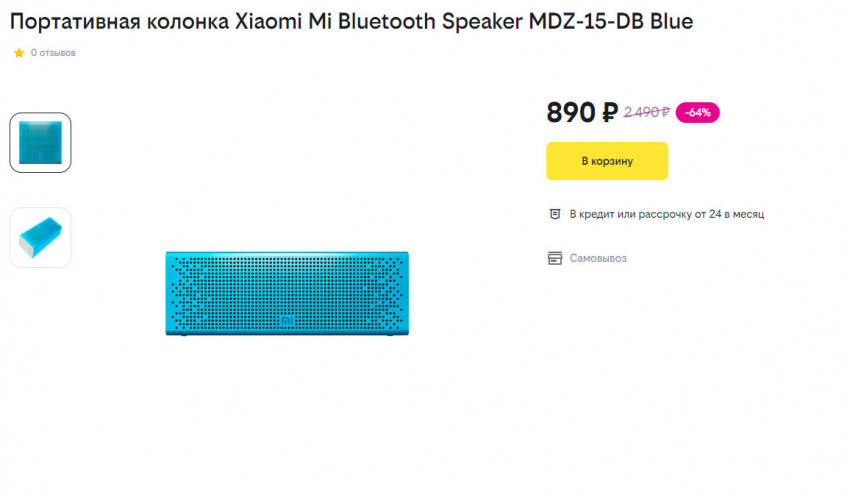
Task: Click the Mi logo on the speaker
Action: [287, 321]
